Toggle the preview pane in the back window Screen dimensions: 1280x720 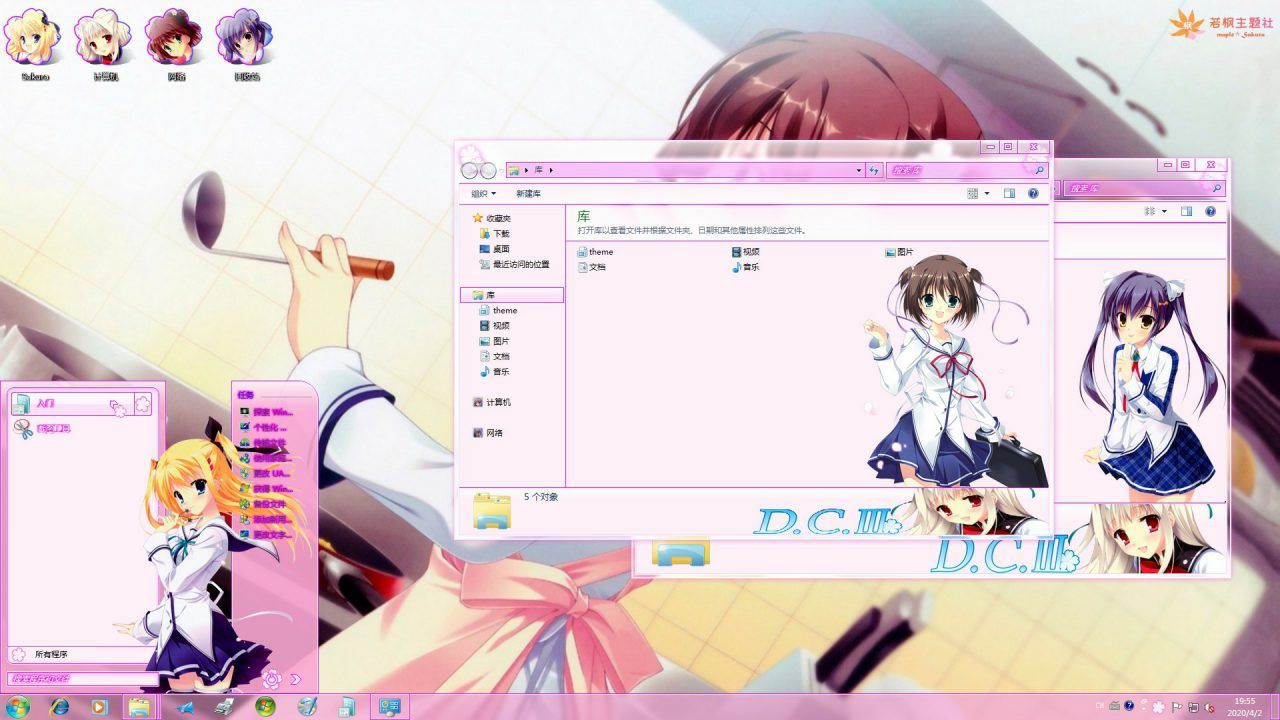tap(1186, 211)
